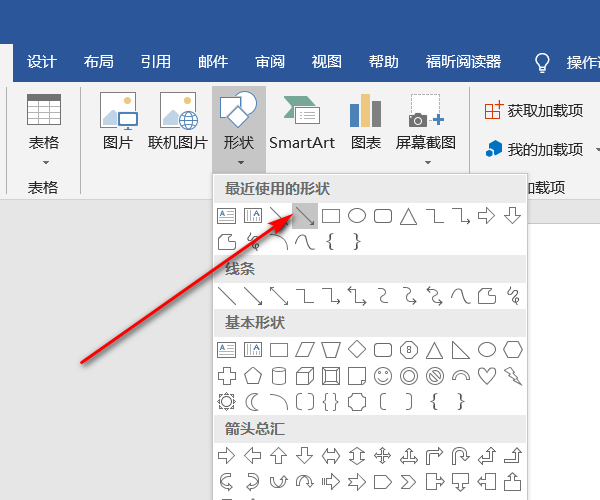The height and width of the screenshot is (500, 600).
Task: Pick the elbow connector in recent shapes
Action: (x=435, y=216)
